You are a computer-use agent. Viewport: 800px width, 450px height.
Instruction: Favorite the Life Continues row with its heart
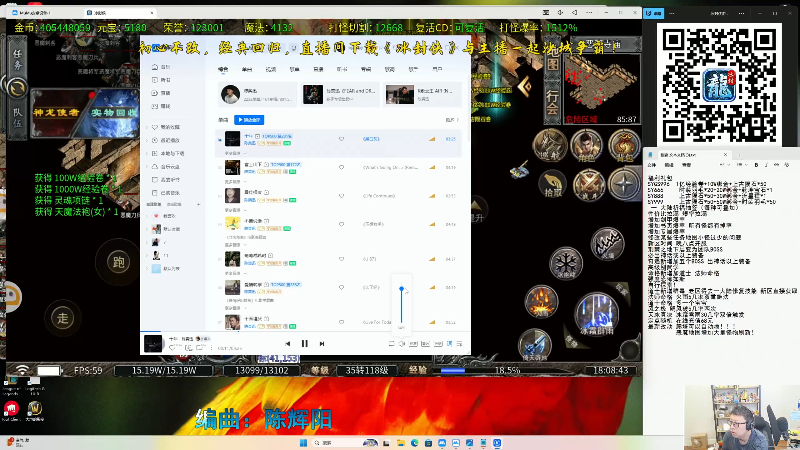tap(341, 196)
